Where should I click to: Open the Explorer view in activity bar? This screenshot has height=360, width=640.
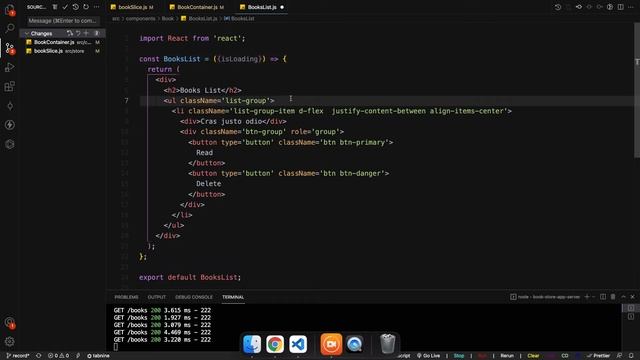coord(9,9)
